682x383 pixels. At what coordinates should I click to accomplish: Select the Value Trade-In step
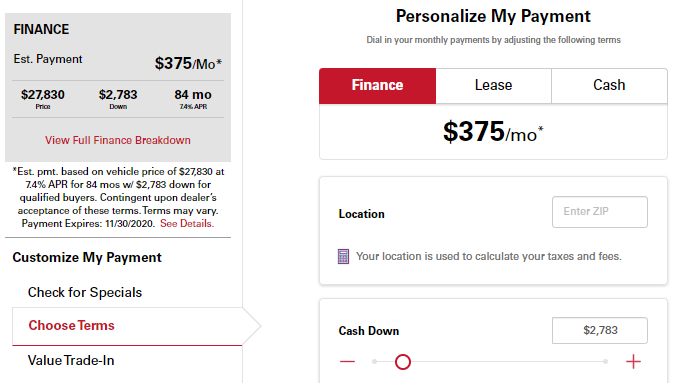point(71,360)
